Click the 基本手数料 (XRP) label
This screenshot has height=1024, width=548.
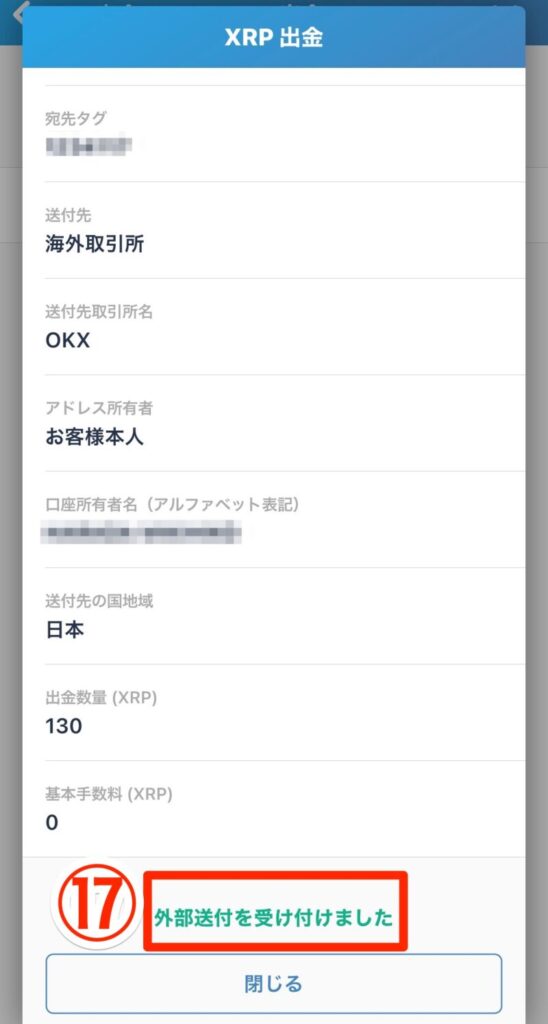108,794
